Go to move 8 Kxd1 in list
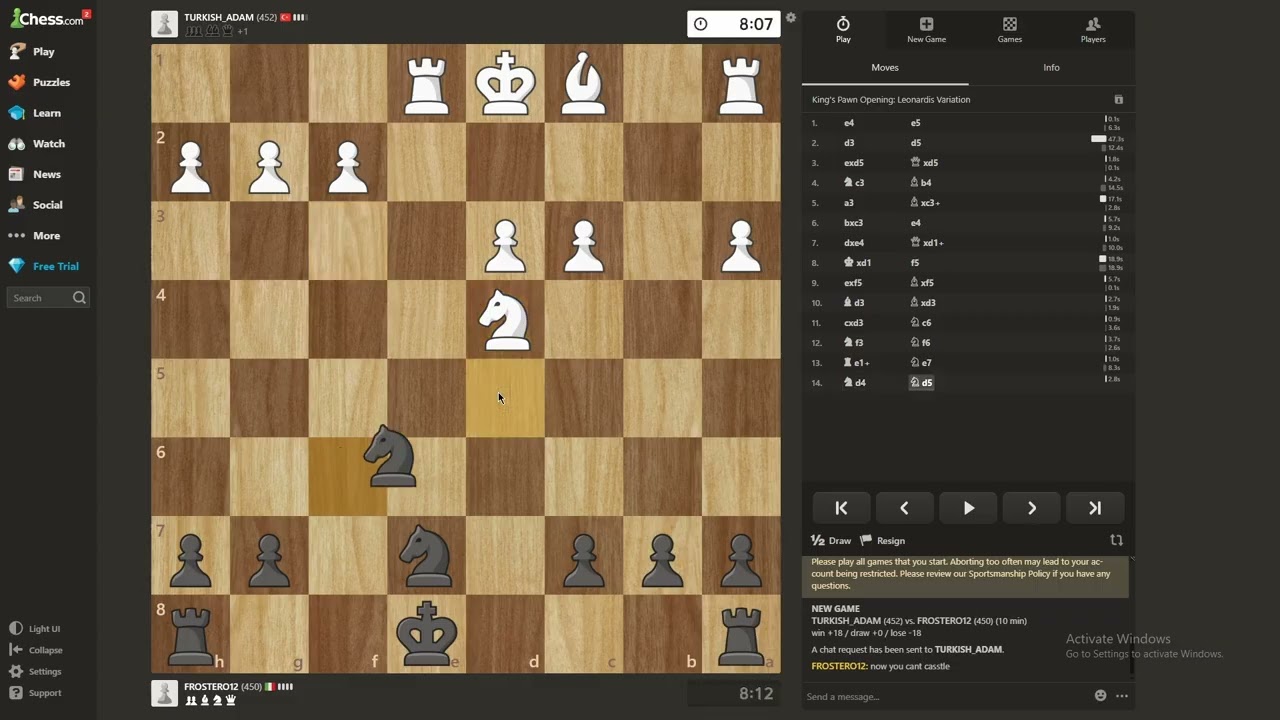This screenshot has width=1280, height=720. (x=858, y=263)
